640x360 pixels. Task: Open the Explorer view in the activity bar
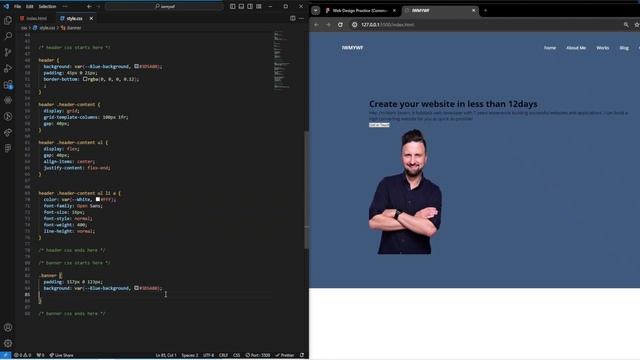click(8, 20)
